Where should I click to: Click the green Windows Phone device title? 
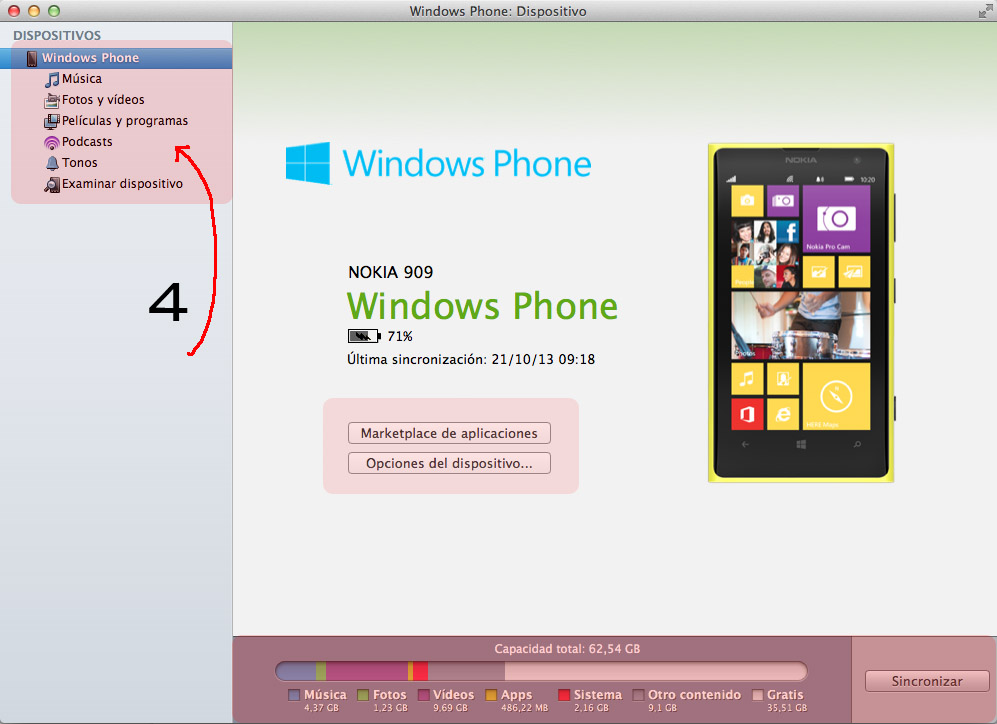pos(482,306)
